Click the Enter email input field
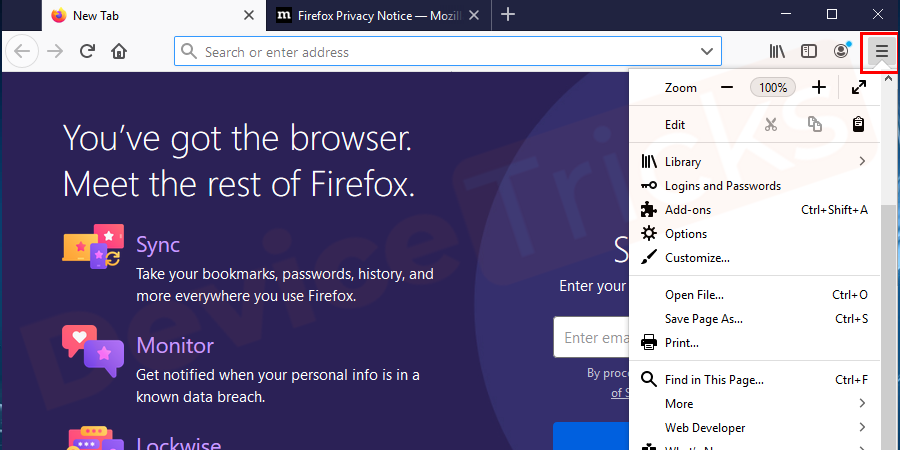This screenshot has width=900, height=450. pyautogui.click(x=591, y=338)
